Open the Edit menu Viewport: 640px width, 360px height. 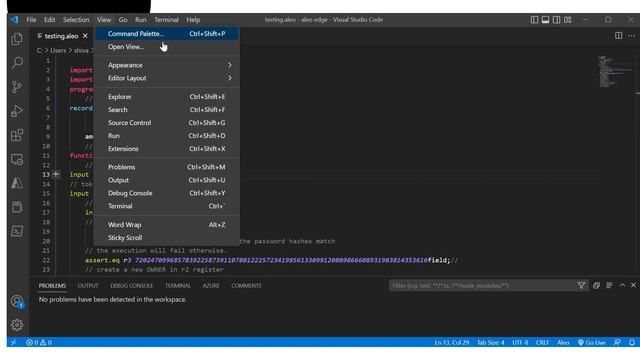pyautogui.click(x=49, y=20)
